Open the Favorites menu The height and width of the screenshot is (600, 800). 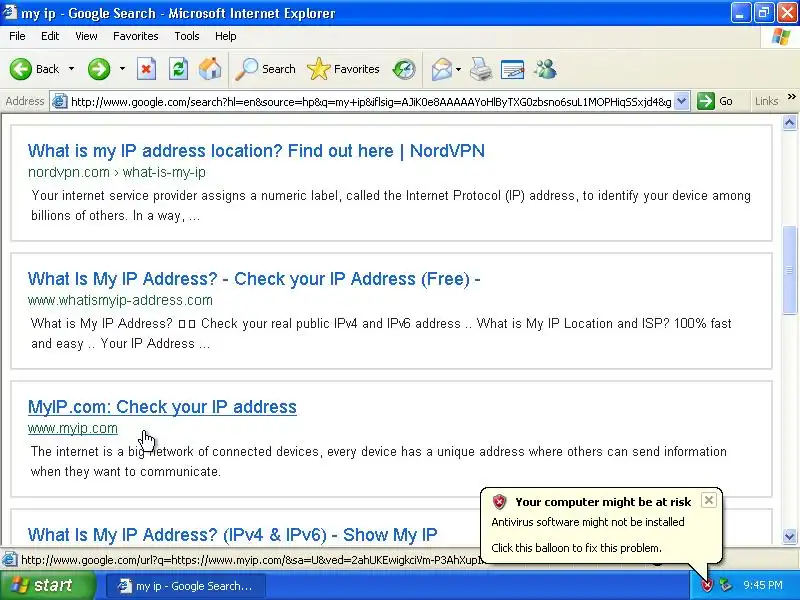click(136, 36)
